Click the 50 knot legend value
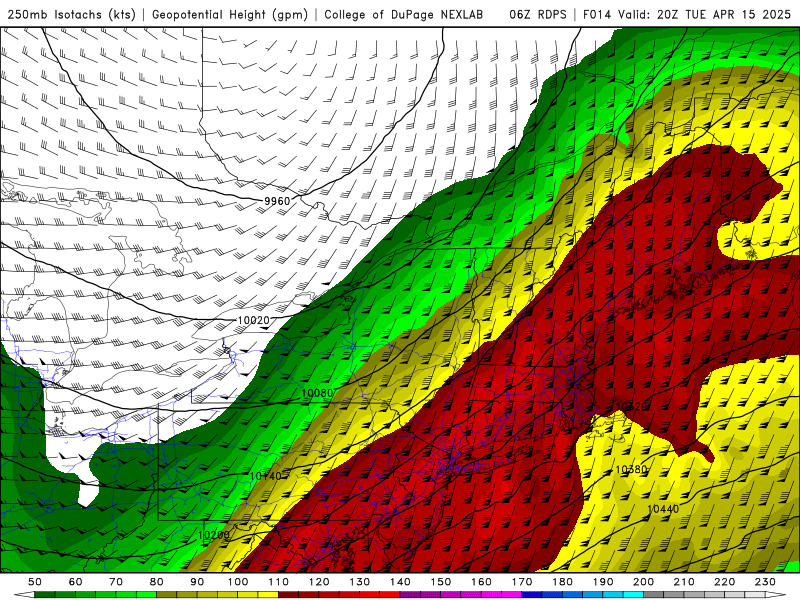 (35, 582)
